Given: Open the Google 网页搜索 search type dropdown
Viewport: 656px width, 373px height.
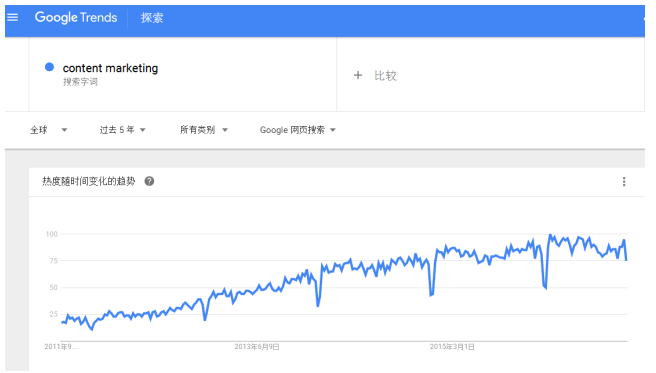Looking at the screenshot, I should pos(297,130).
